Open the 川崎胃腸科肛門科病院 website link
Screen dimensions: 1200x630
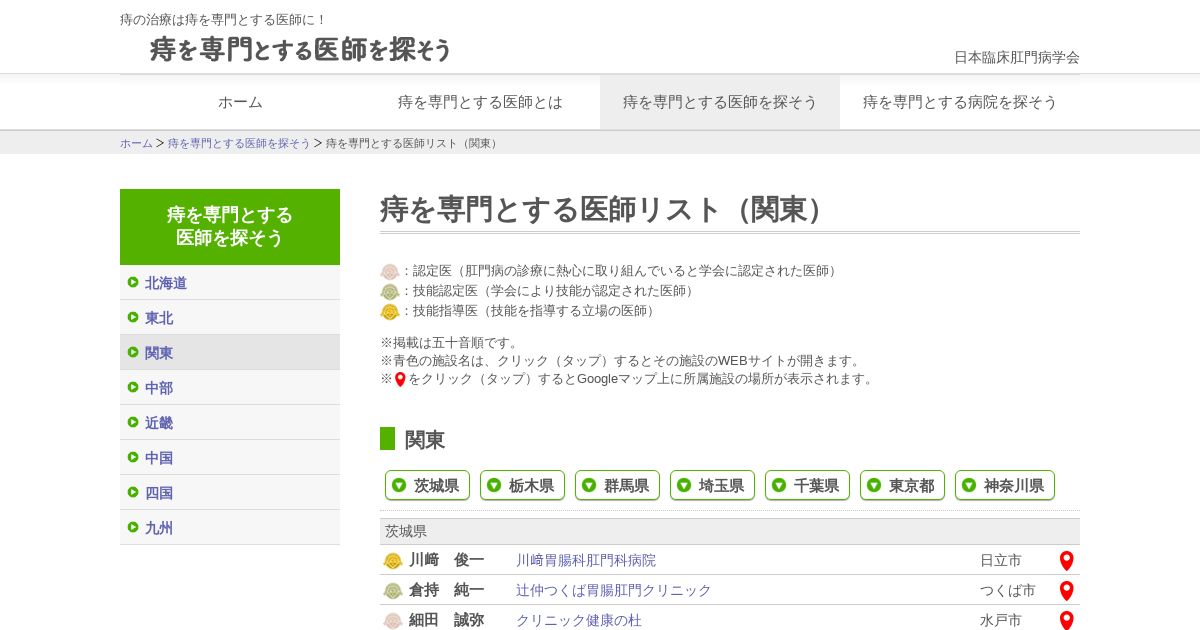(586, 561)
